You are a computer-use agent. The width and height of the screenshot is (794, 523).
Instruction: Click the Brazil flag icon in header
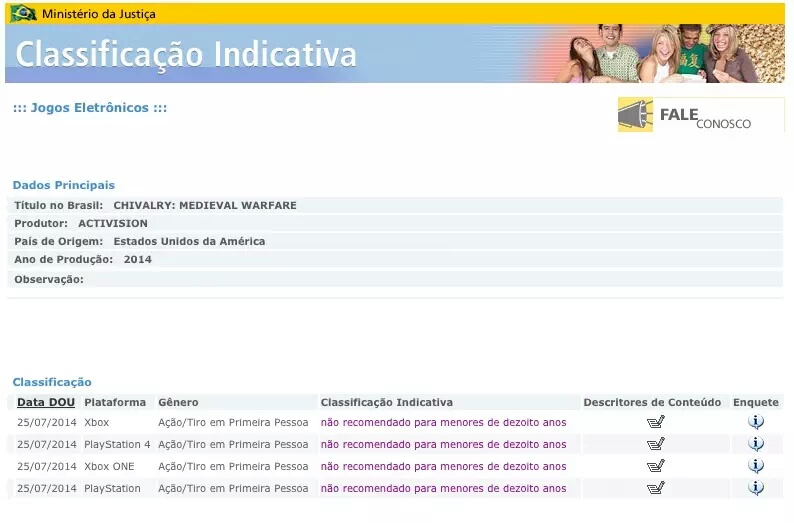tap(23, 14)
